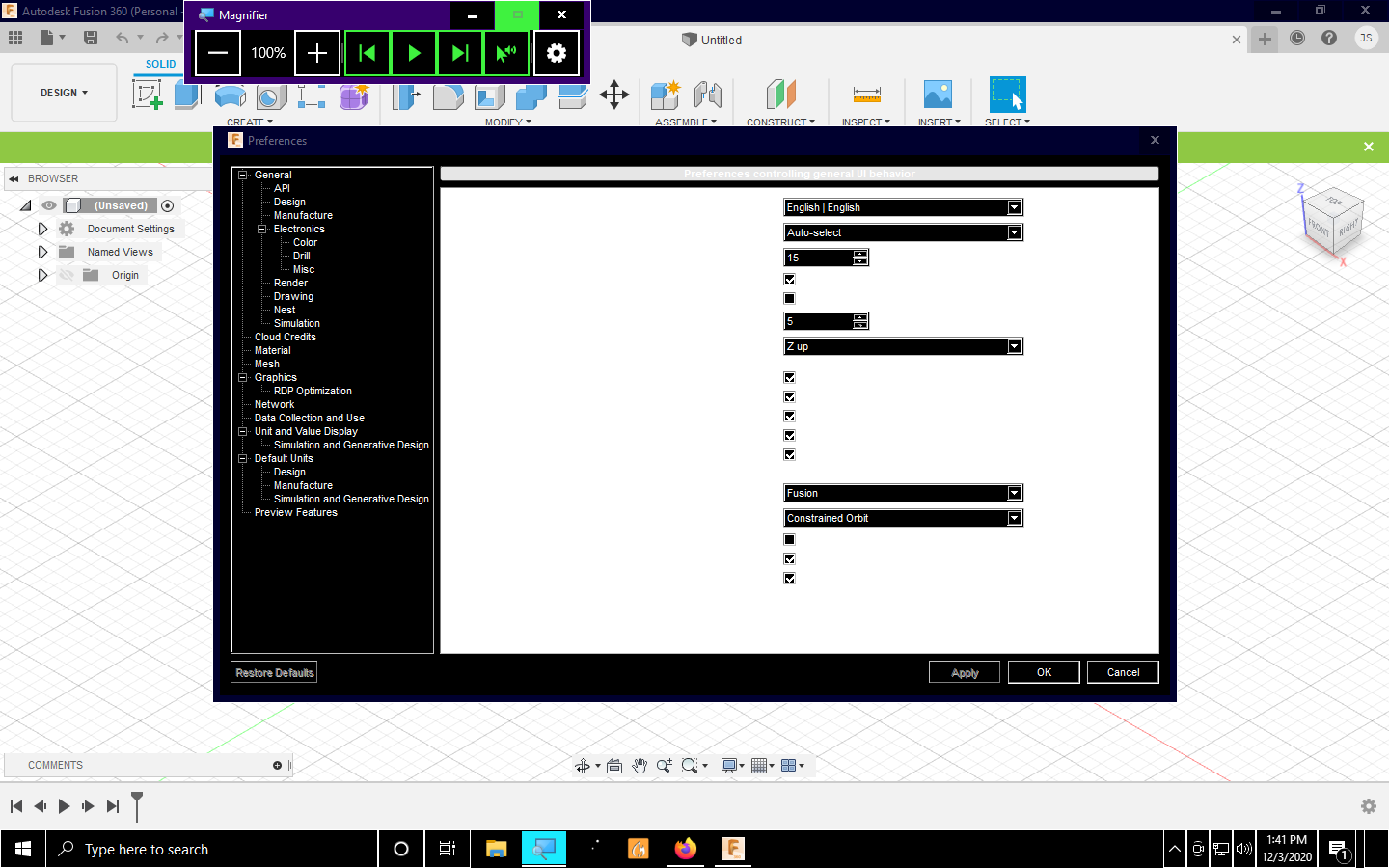Open the English language dropdown
This screenshot has height=868, width=1389.
click(x=1014, y=207)
